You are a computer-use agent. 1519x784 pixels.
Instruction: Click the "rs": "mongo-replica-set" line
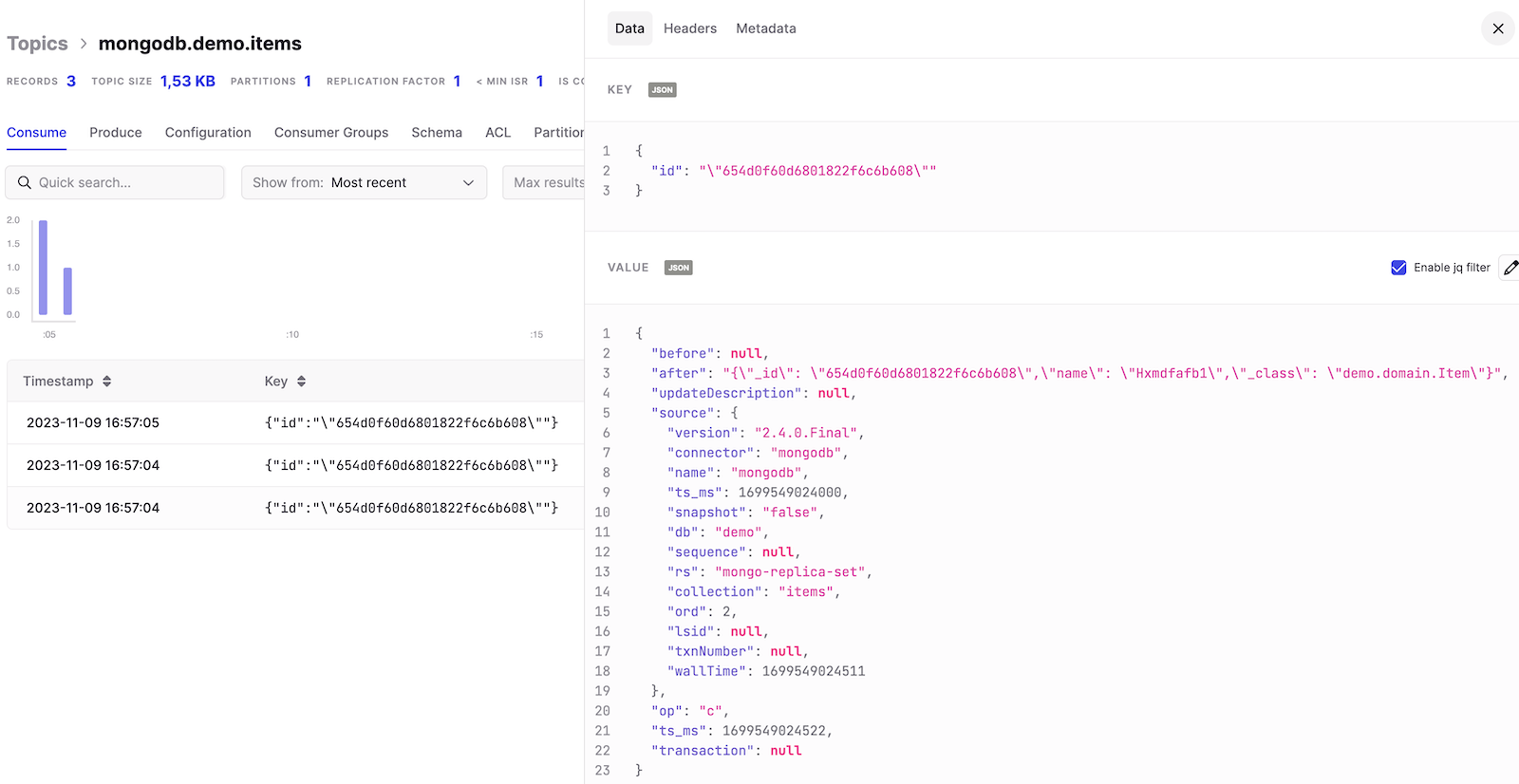[769, 571]
